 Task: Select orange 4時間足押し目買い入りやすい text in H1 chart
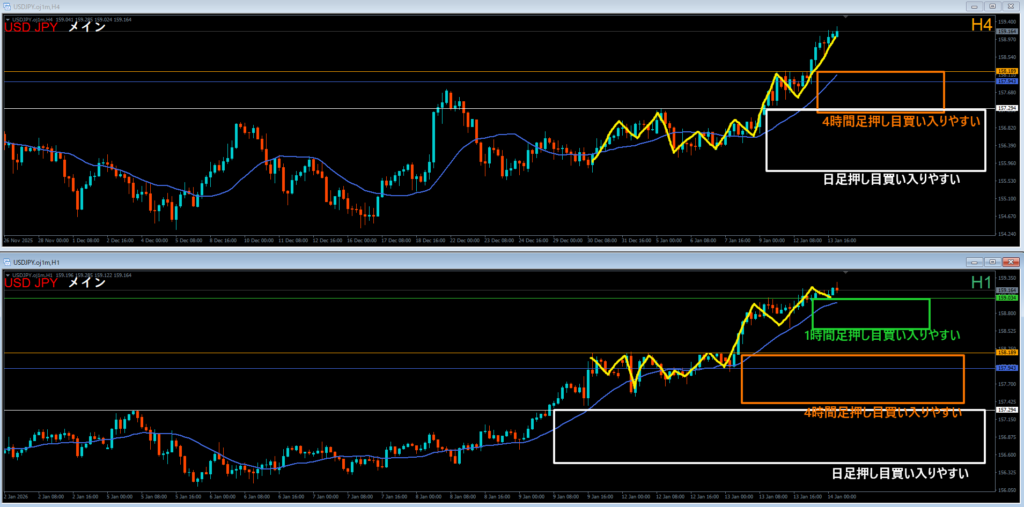pyautogui.click(x=883, y=412)
